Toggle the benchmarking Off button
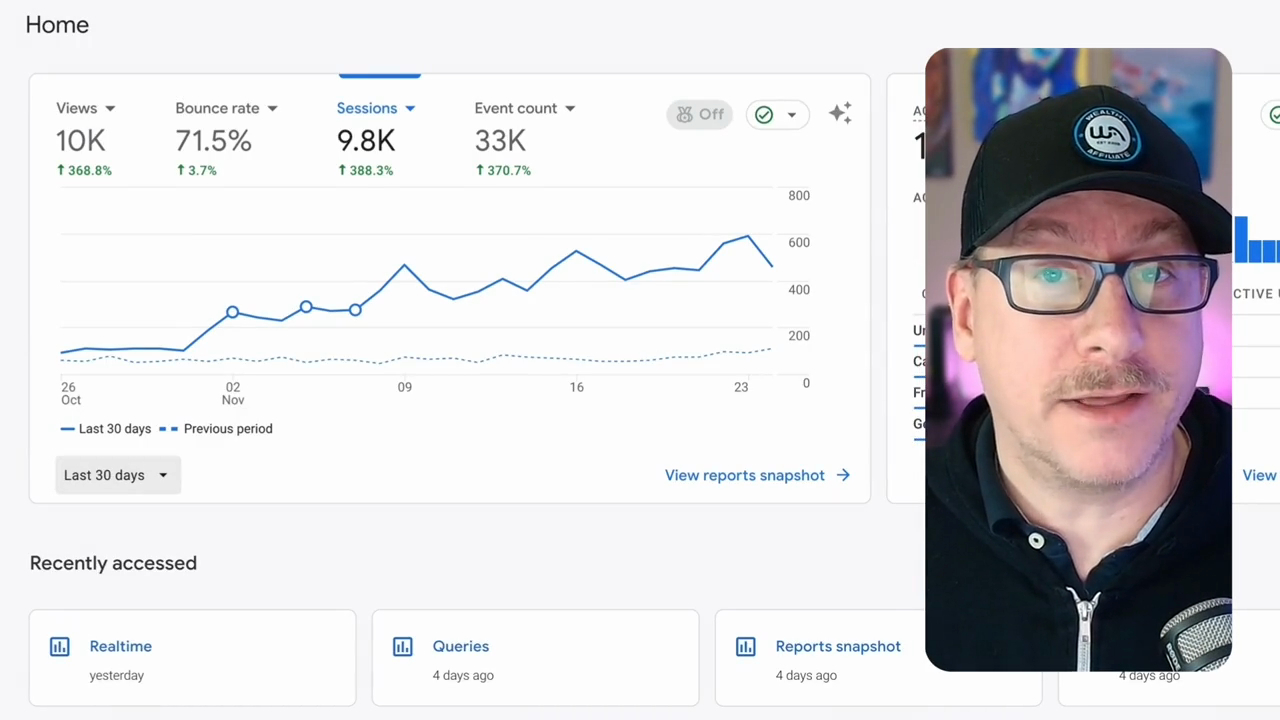 point(700,115)
